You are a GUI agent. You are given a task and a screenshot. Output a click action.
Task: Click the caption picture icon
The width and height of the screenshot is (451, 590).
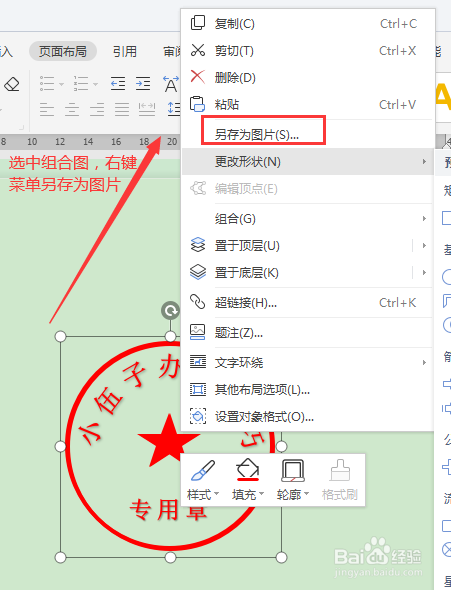click(197, 332)
